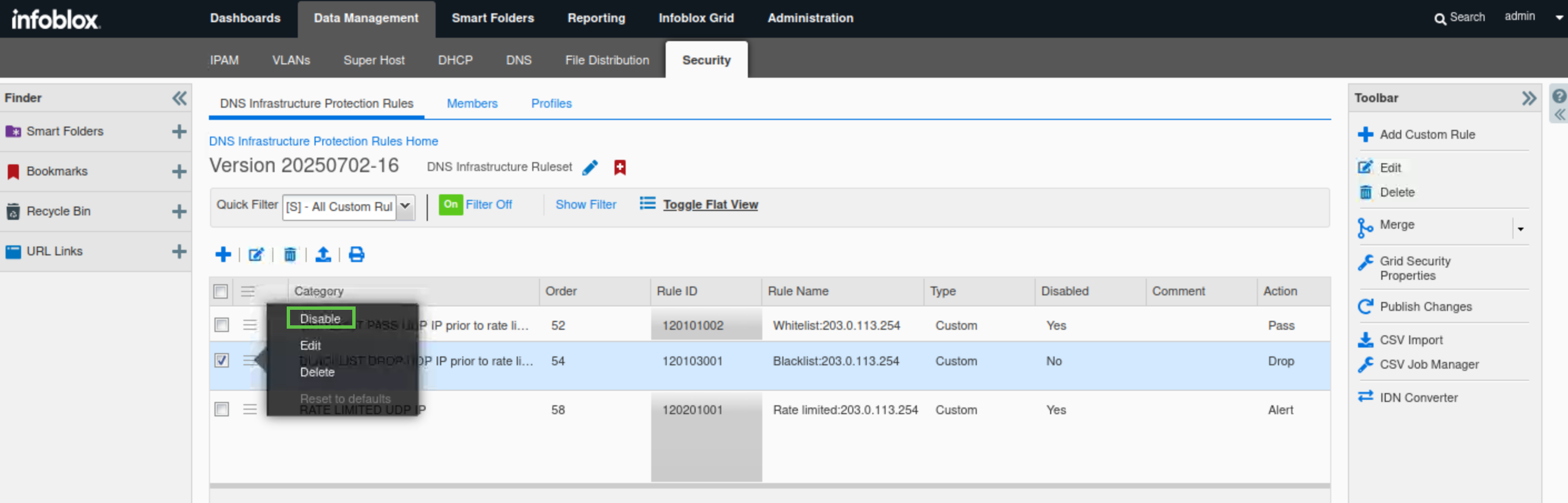
Task: Click the blue plus add icon above the table
Action: point(223,254)
